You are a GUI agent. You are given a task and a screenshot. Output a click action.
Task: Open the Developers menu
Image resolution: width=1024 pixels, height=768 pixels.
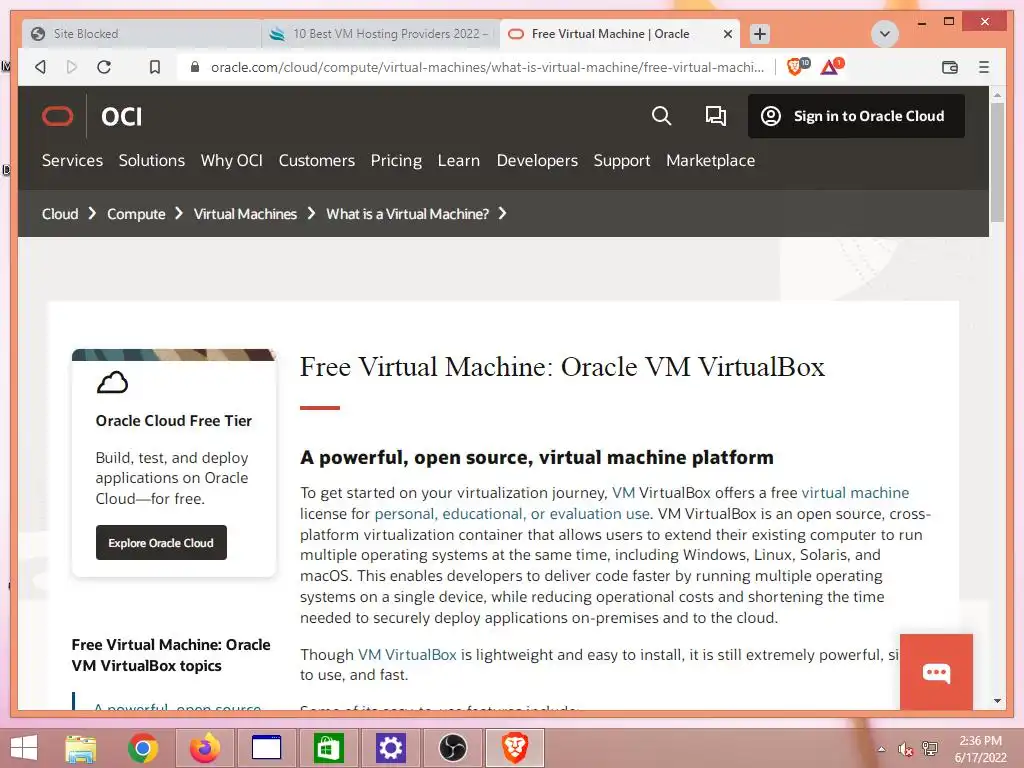click(x=537, y=161)
